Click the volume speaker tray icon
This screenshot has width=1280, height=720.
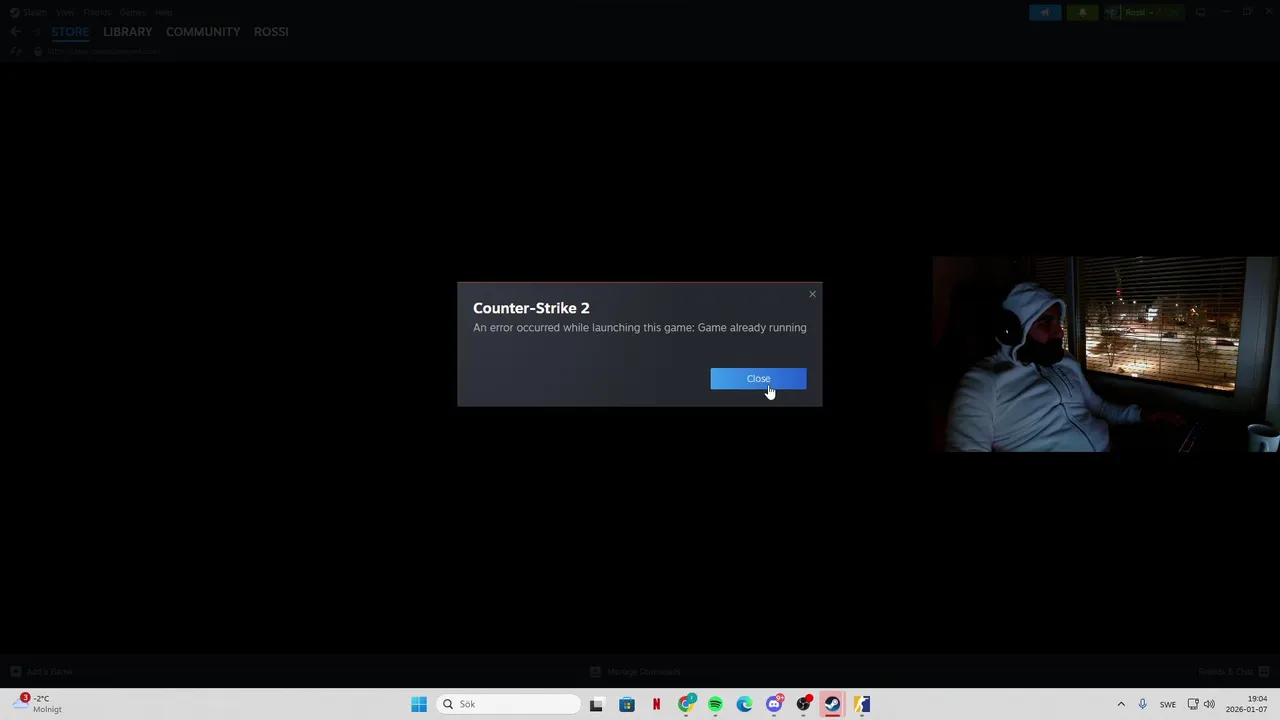[x=1209, y=704]
